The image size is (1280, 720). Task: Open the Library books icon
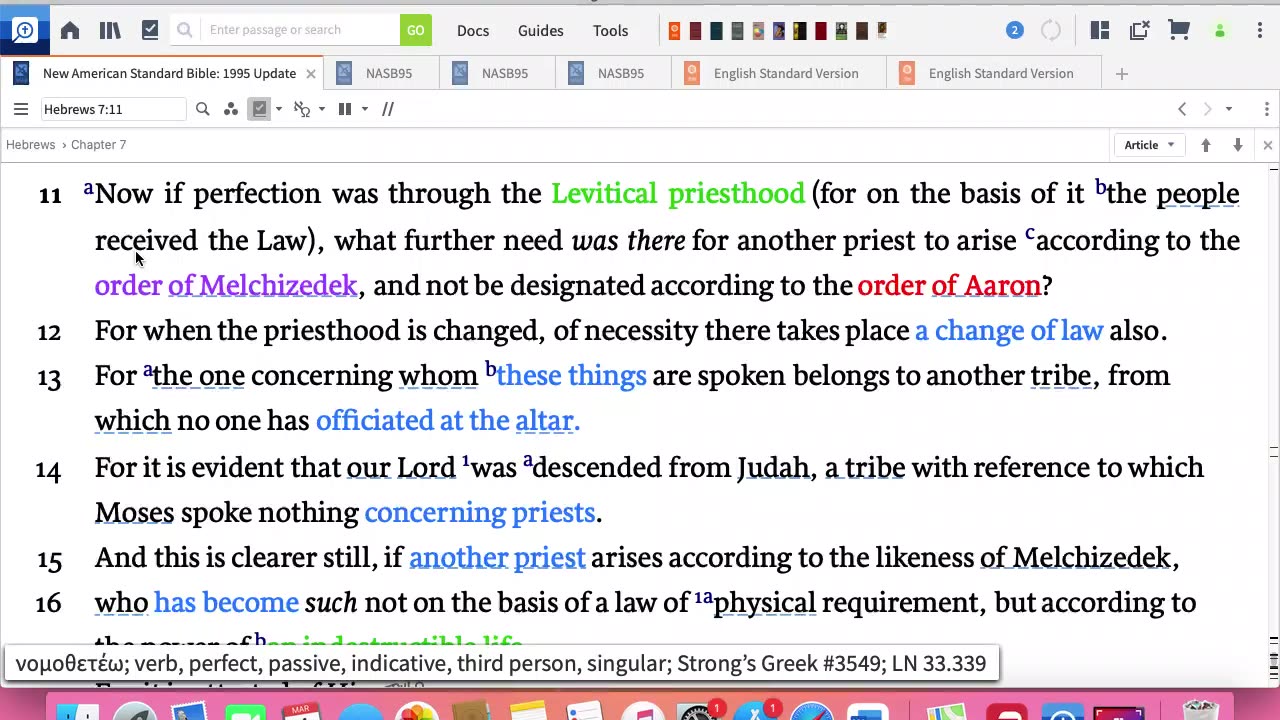click(110, 30)
